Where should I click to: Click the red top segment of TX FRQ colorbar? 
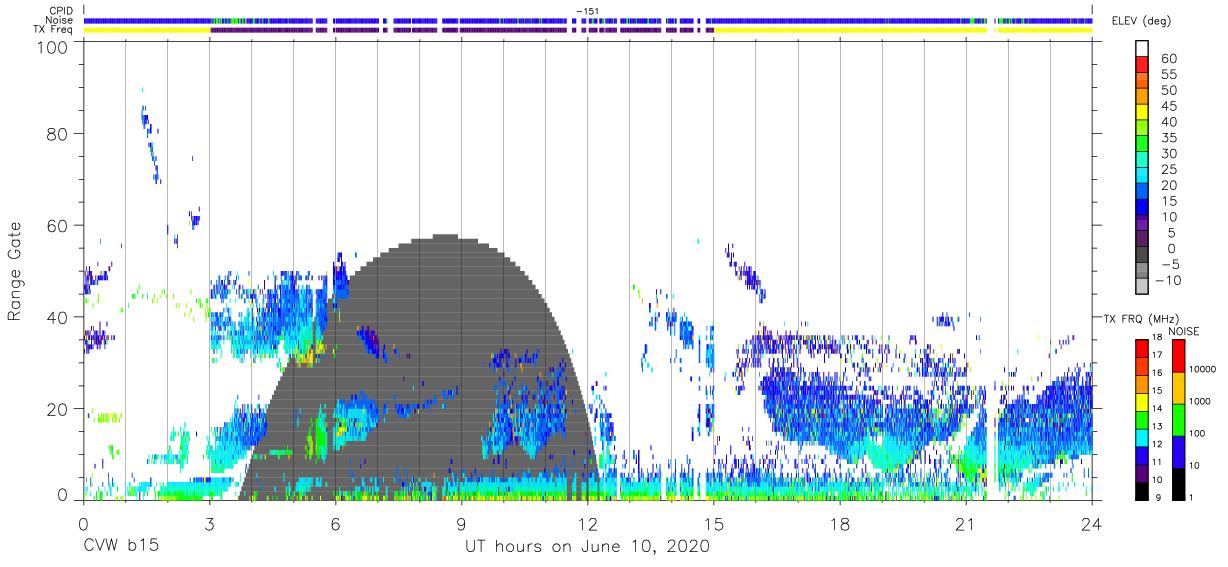point(1142,347)
